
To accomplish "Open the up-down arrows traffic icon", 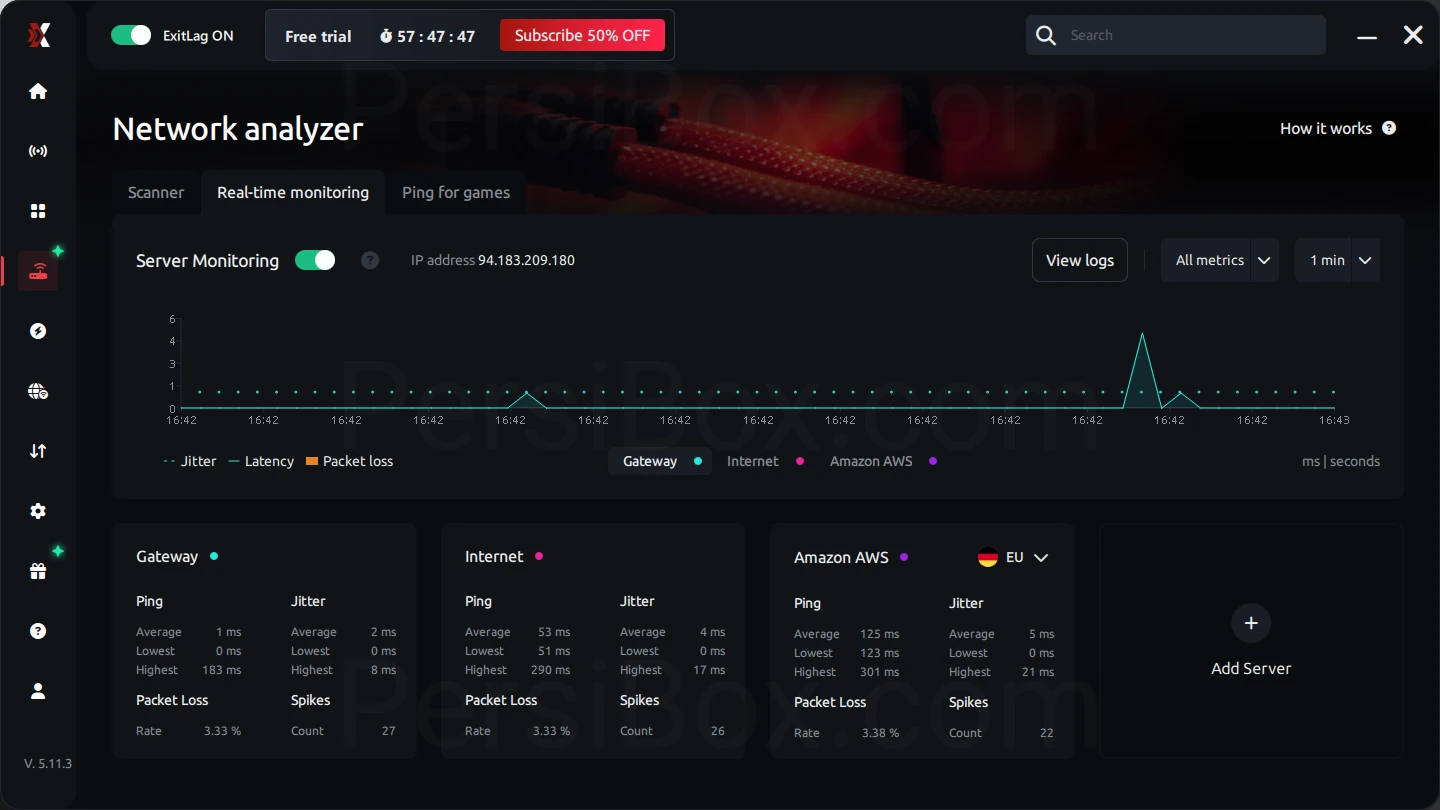I will point(38,451).
